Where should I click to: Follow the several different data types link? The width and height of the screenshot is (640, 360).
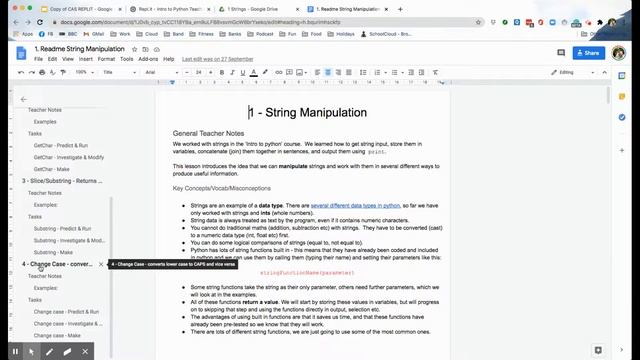click(356, 206)
